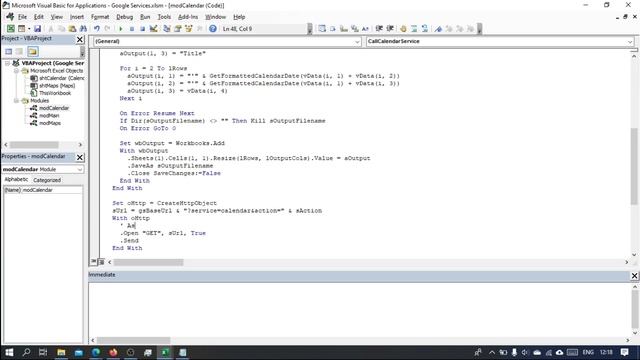Screen dimensions: 640x360
Task: Click the Indent icon on Edit toolbar
Action: 379,29
